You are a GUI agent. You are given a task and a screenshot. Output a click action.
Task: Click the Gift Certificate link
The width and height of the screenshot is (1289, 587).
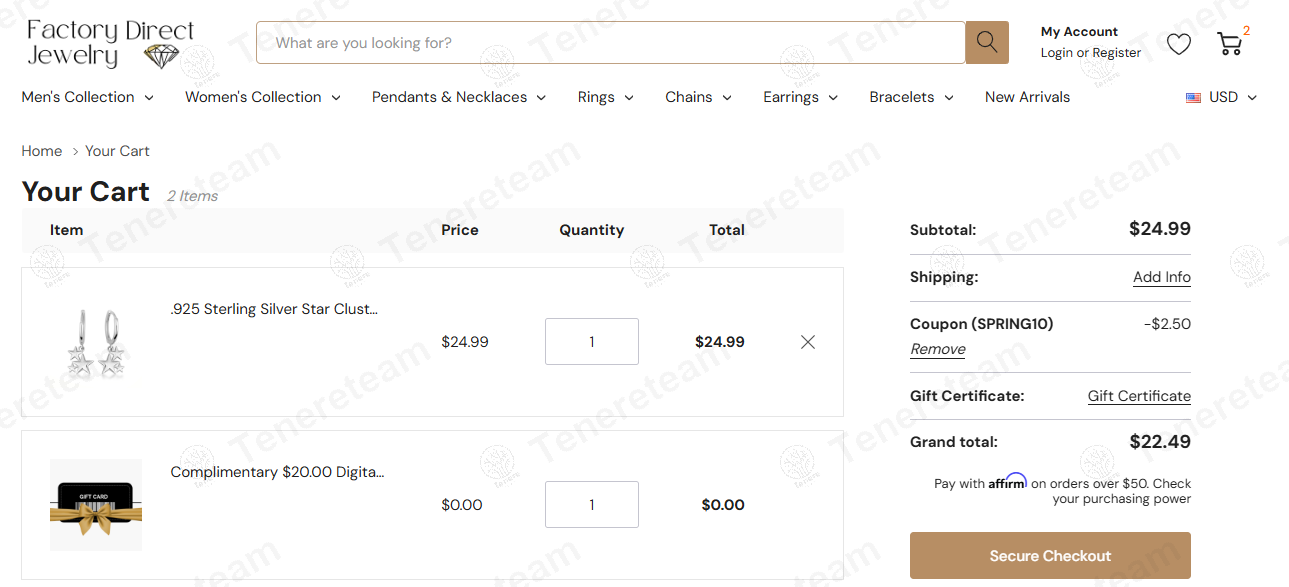pyautogui.click(x=1139, y=396)
